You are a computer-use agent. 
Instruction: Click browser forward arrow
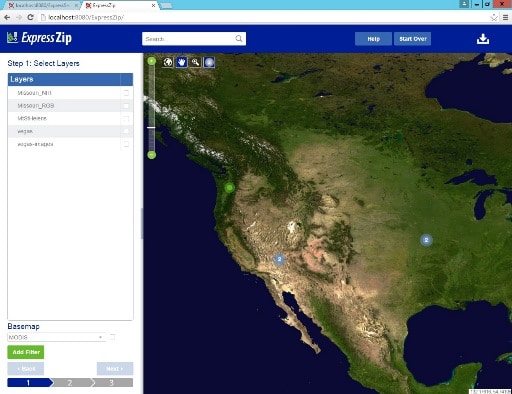pos(19,17)
